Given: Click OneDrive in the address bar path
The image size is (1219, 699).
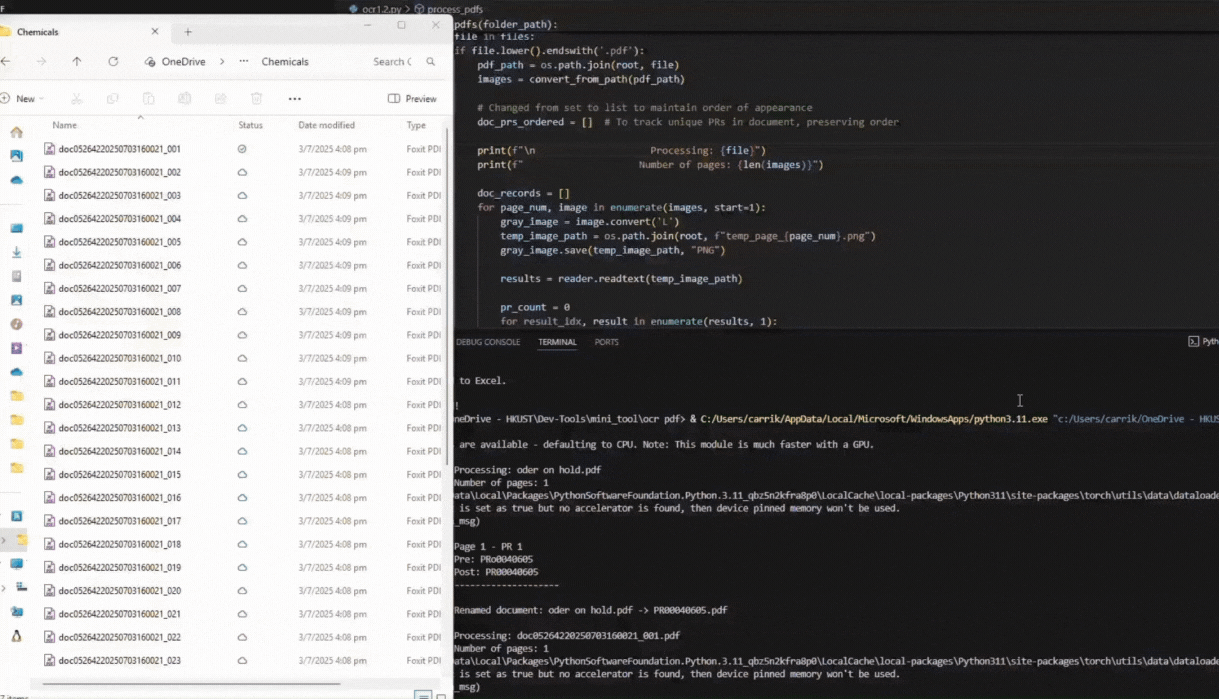Looking at the screenshot, I should (183, 61).
